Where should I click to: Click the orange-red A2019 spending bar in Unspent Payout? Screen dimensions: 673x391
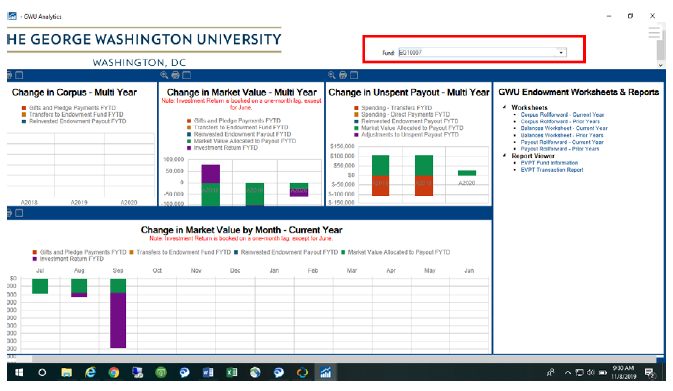424,186
